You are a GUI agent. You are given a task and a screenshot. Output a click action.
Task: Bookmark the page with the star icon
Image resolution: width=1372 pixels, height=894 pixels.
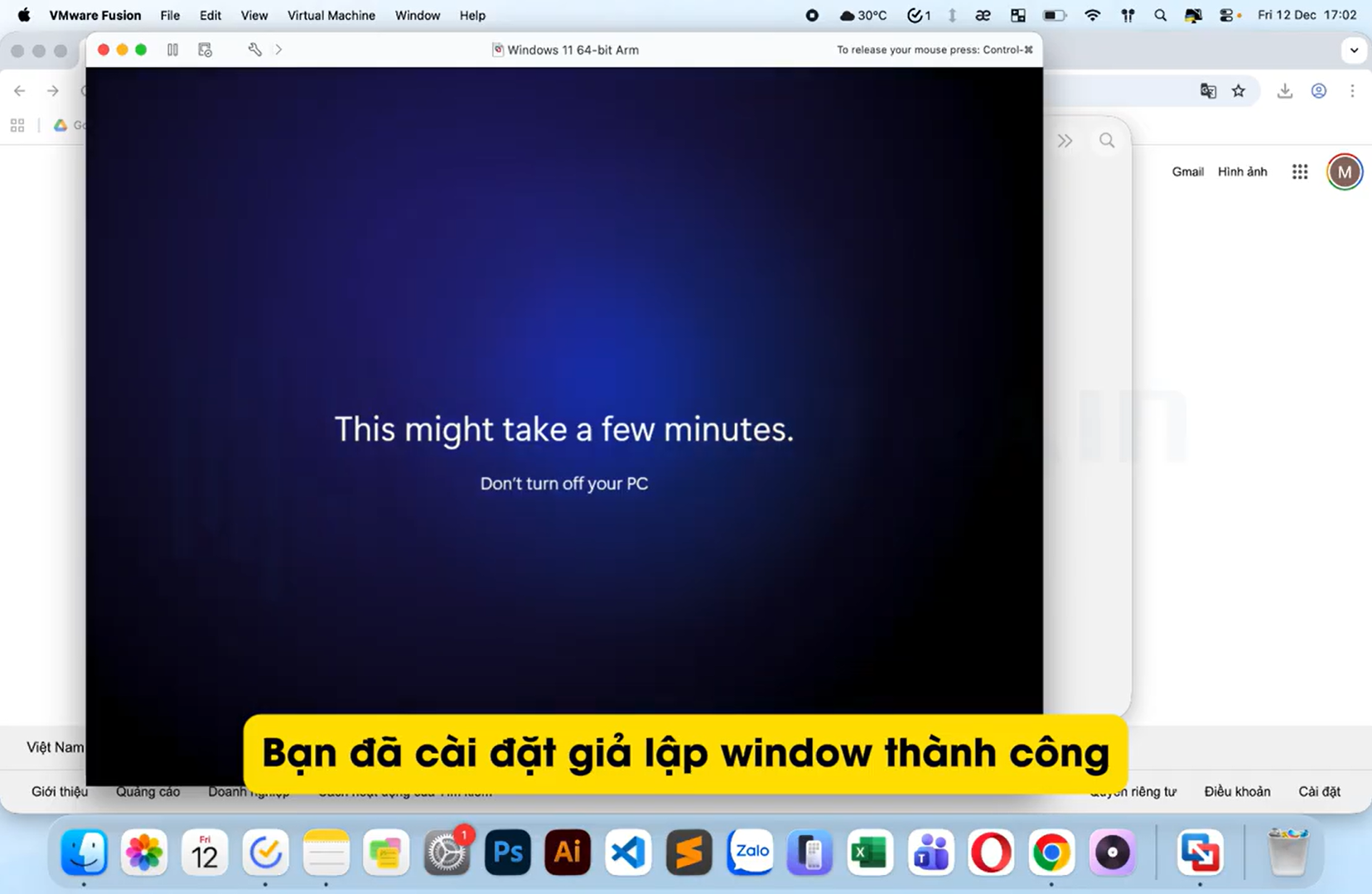pos(1239,91)
